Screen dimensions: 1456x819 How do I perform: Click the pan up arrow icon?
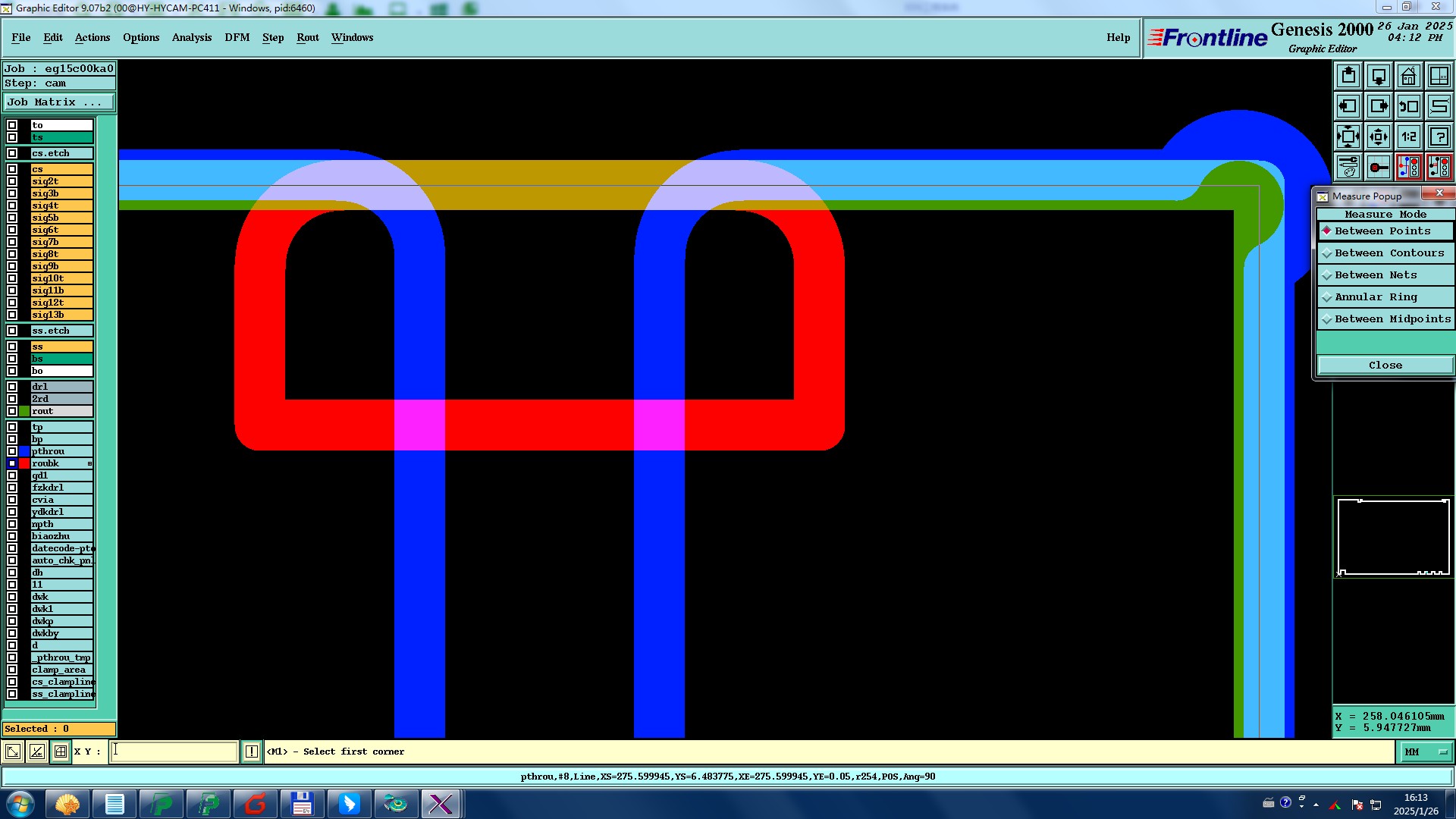coord(1348,76)
